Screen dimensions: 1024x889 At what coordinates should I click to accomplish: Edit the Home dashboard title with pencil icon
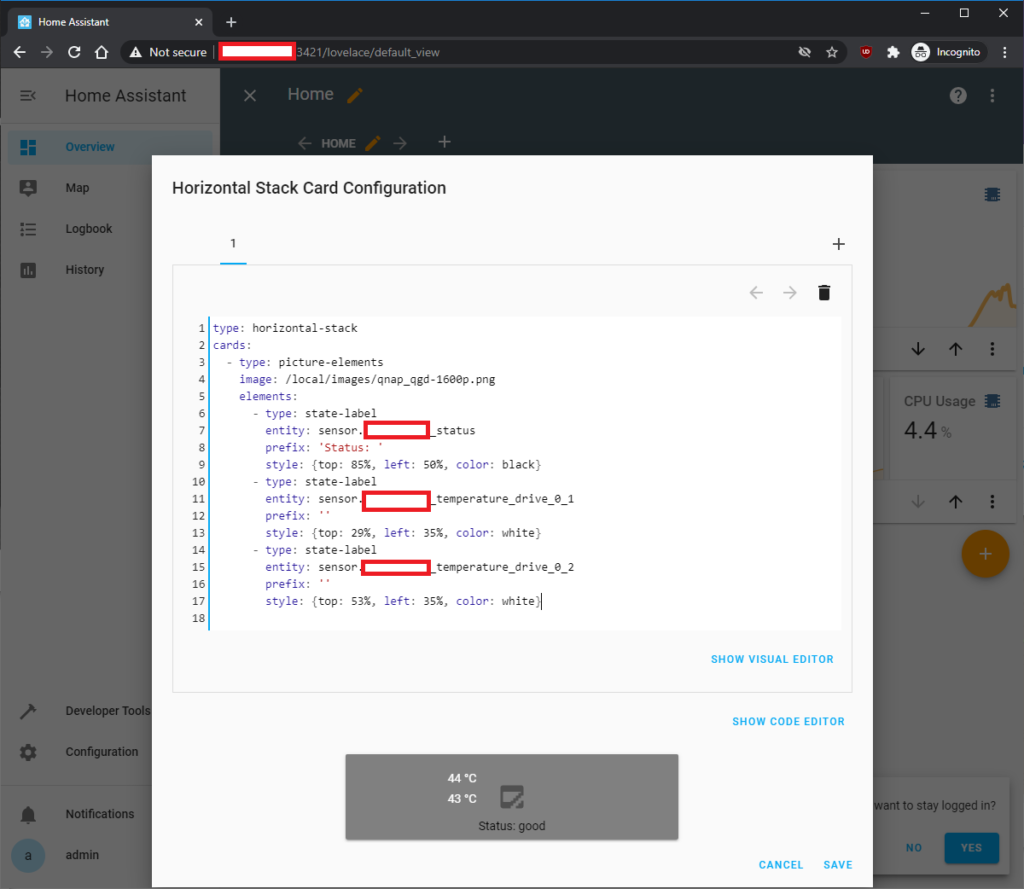[355, 96]
